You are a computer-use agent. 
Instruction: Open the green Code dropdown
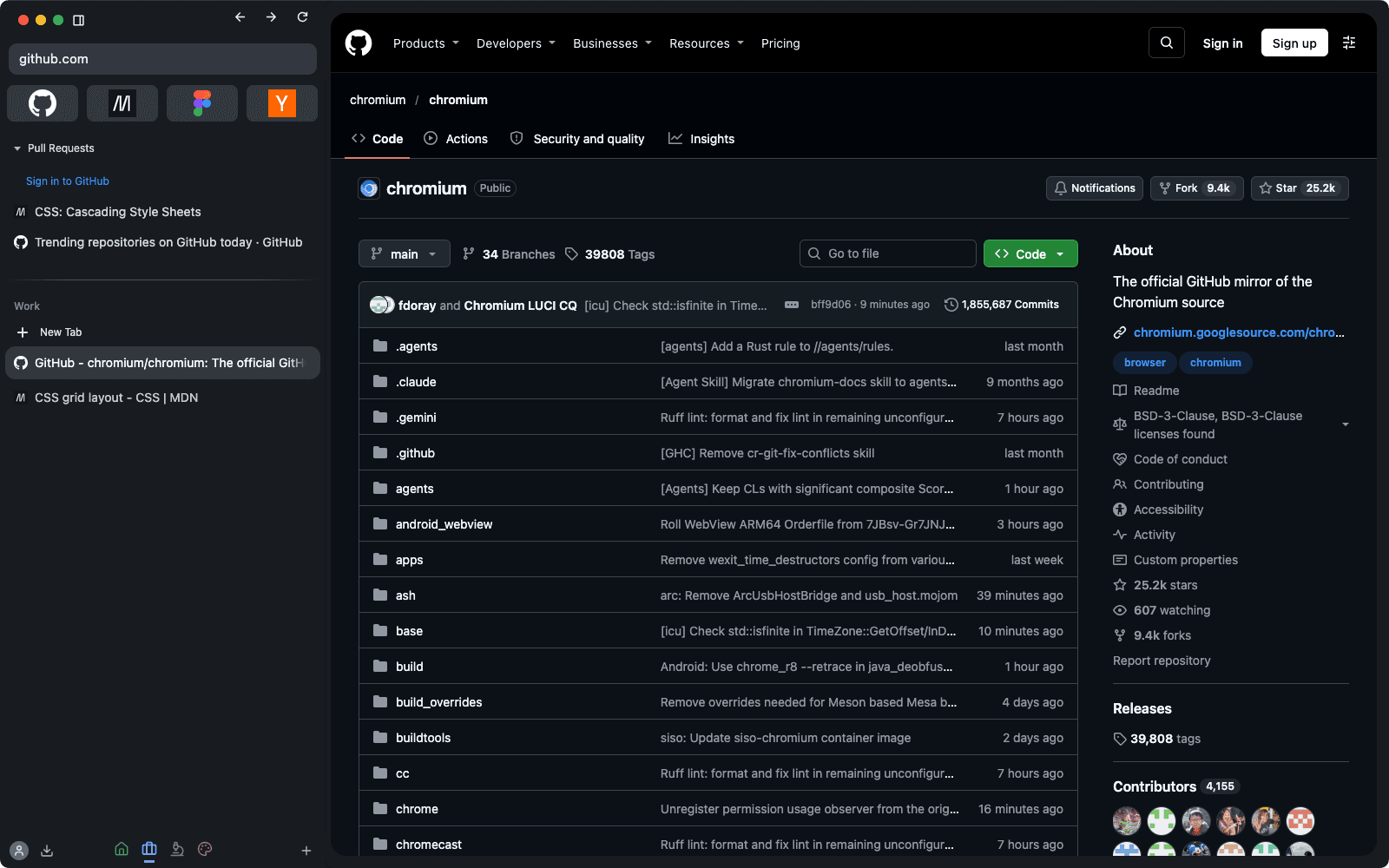1030,253
